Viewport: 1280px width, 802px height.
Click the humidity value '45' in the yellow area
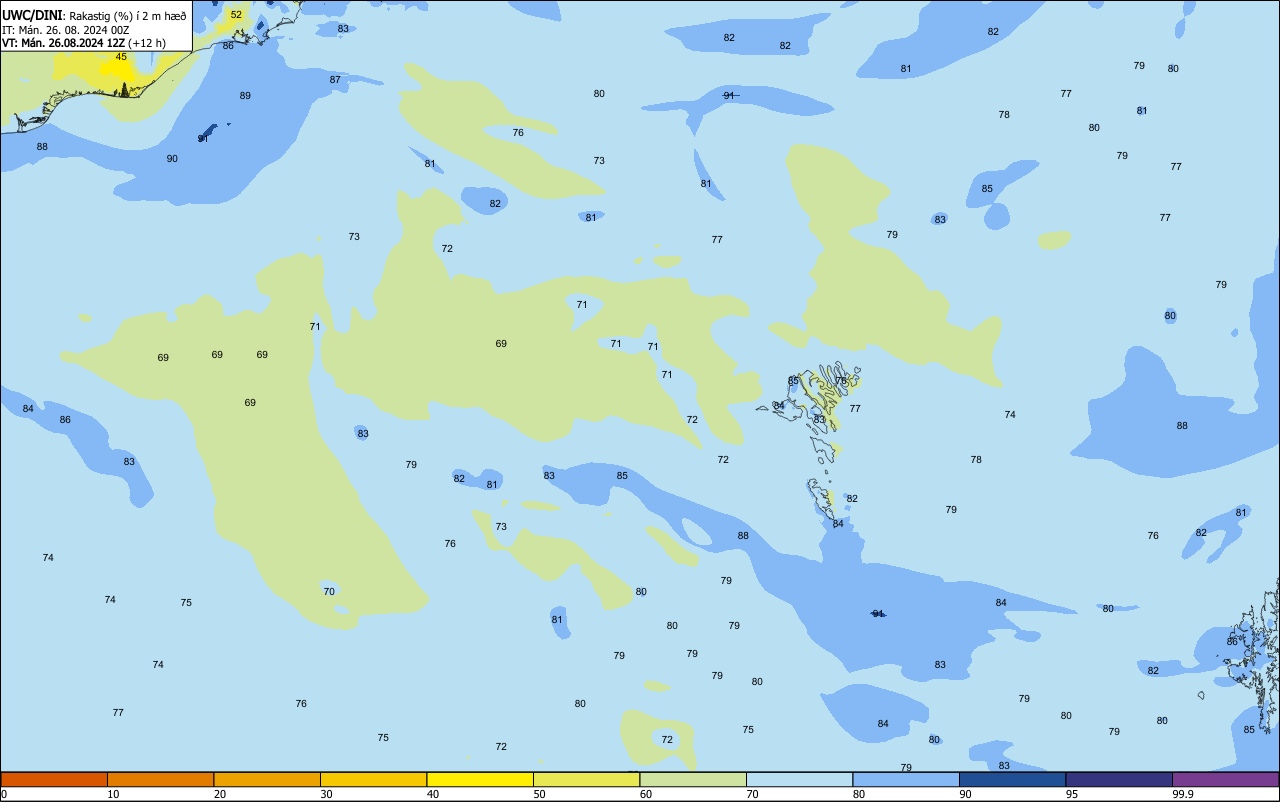point(121,57)
